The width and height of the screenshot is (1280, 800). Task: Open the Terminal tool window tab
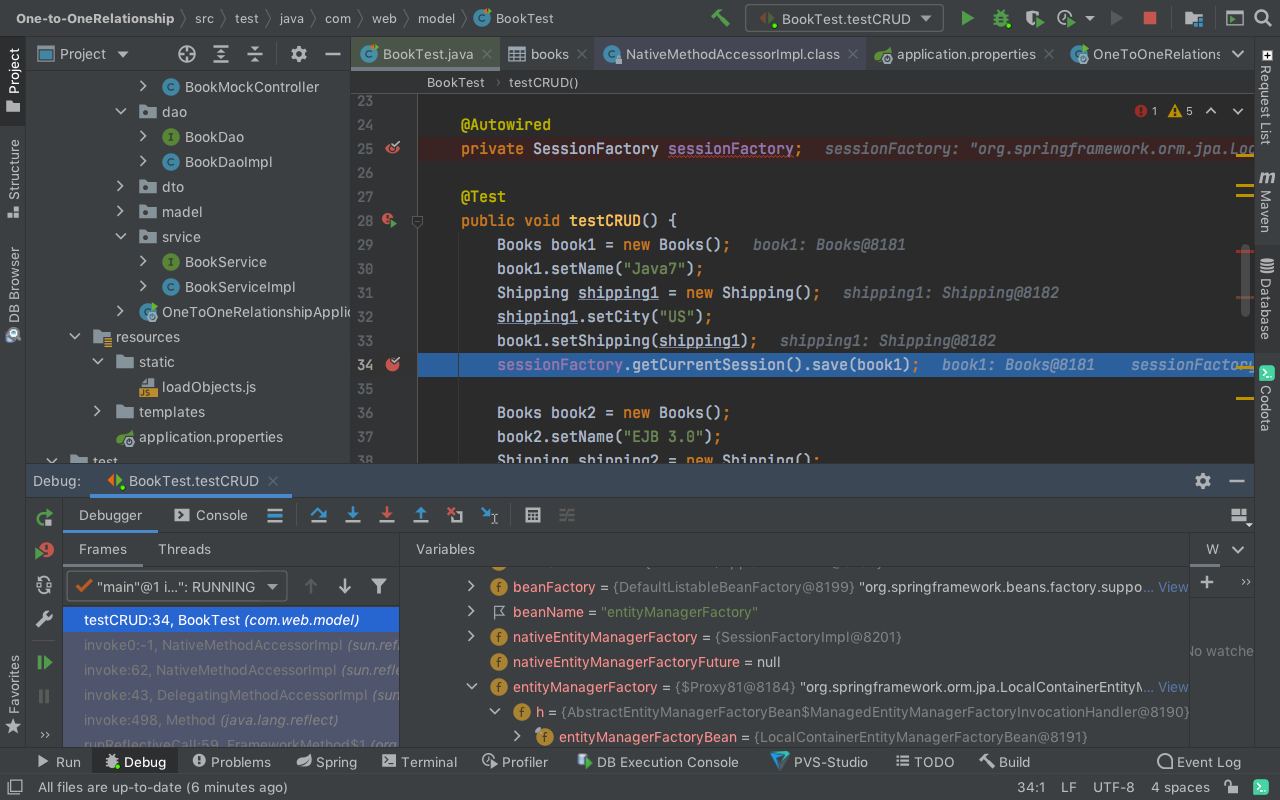419,762
